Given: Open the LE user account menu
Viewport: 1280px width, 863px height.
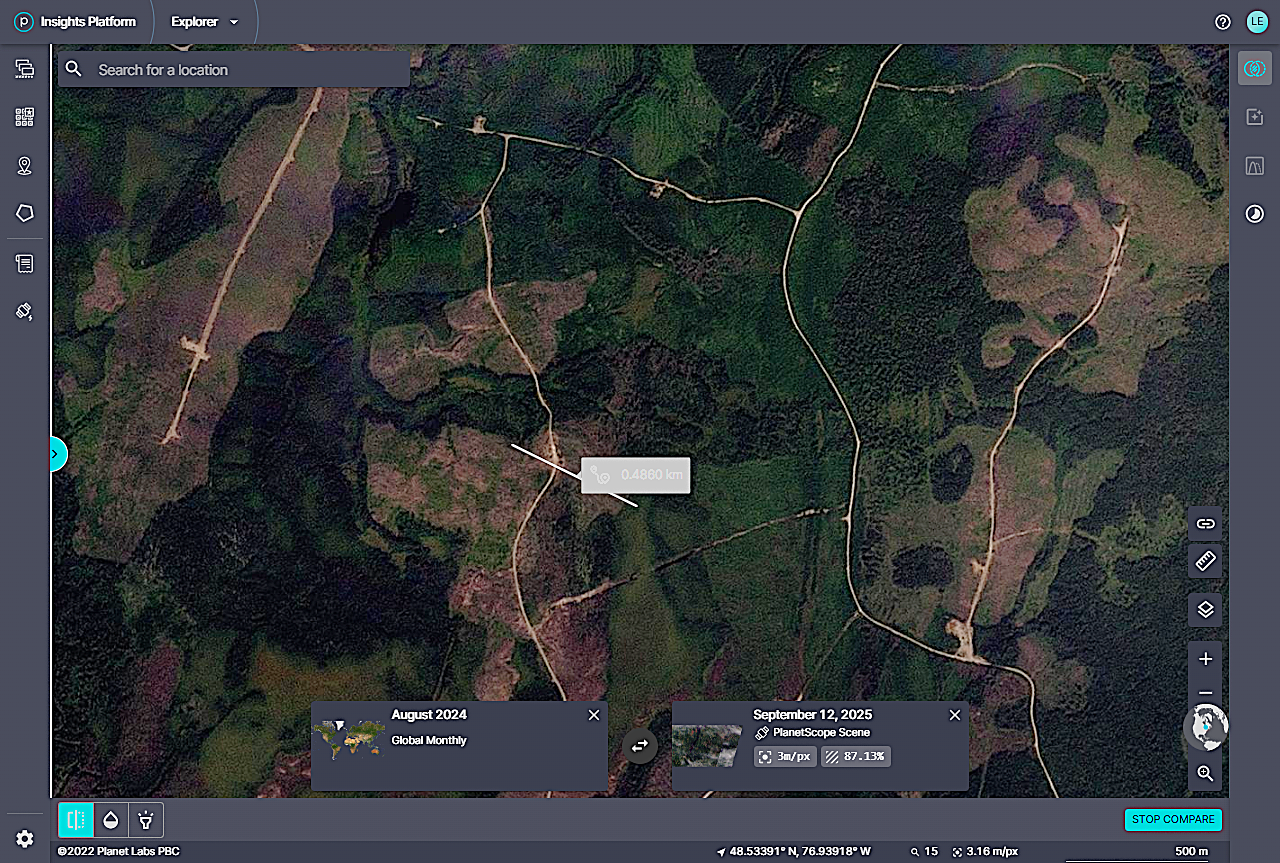Looking at the screenshot, I should point(1256,22).
